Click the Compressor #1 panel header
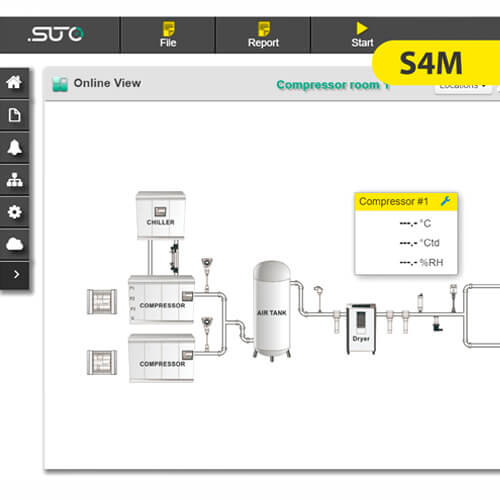This screenshot has width=500, height=500. pyautogui.click(x=406, y=202)
